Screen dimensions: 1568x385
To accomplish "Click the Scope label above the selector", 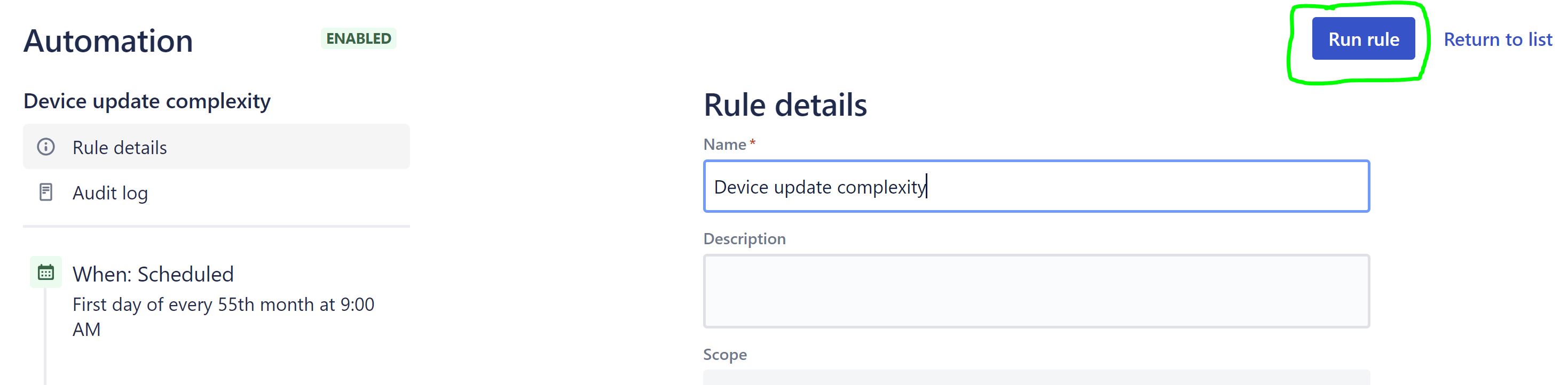I will point(724,354).
